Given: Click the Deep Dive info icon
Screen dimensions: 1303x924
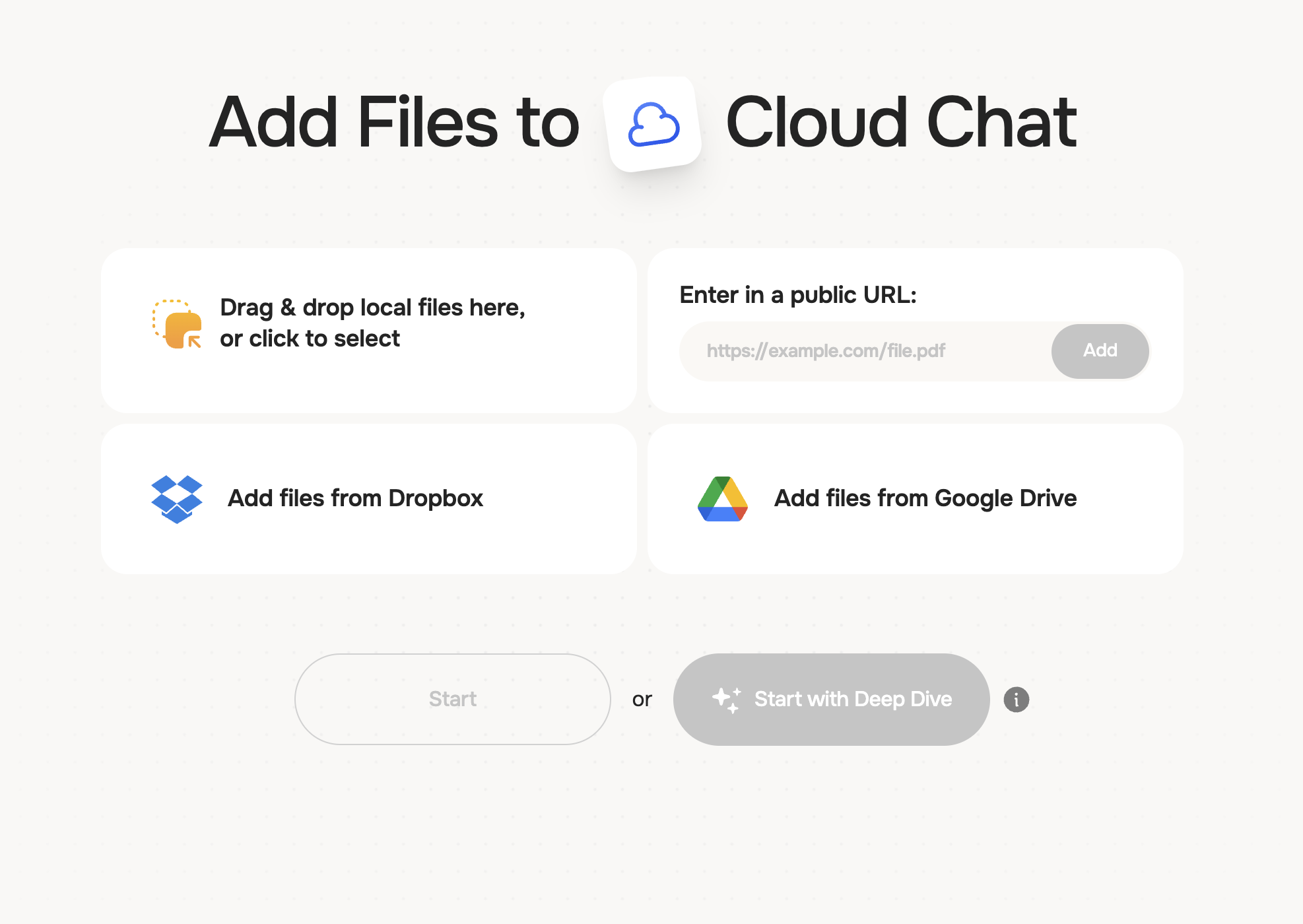Looking at the screenshot, I should [x=1016, y=699].
